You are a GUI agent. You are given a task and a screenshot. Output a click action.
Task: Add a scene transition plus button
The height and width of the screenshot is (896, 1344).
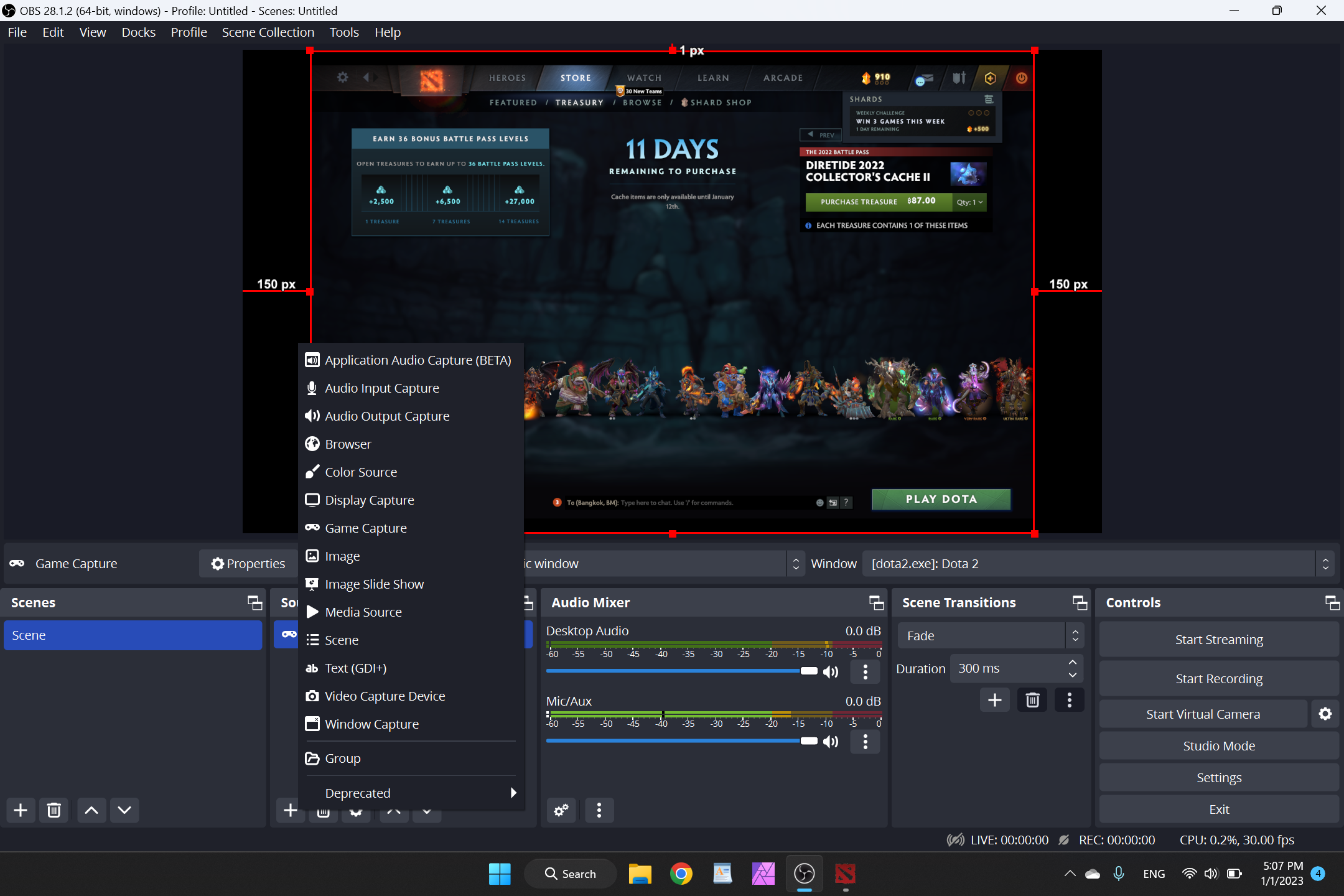tap(994, 700)
